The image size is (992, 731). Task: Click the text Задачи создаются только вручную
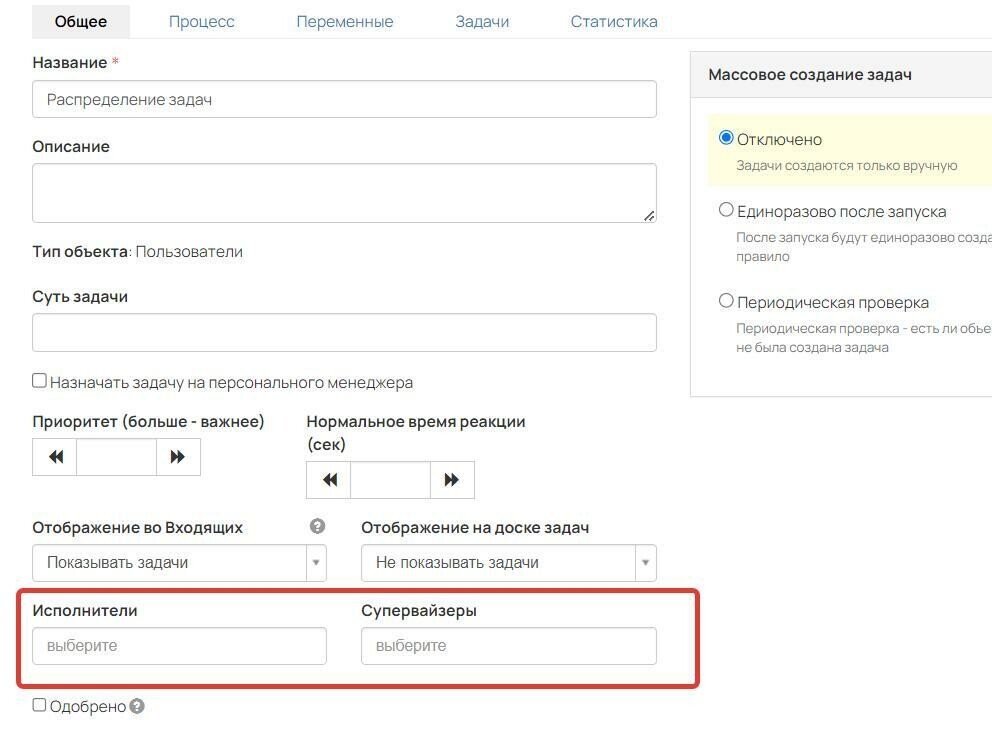pos(846,166)
